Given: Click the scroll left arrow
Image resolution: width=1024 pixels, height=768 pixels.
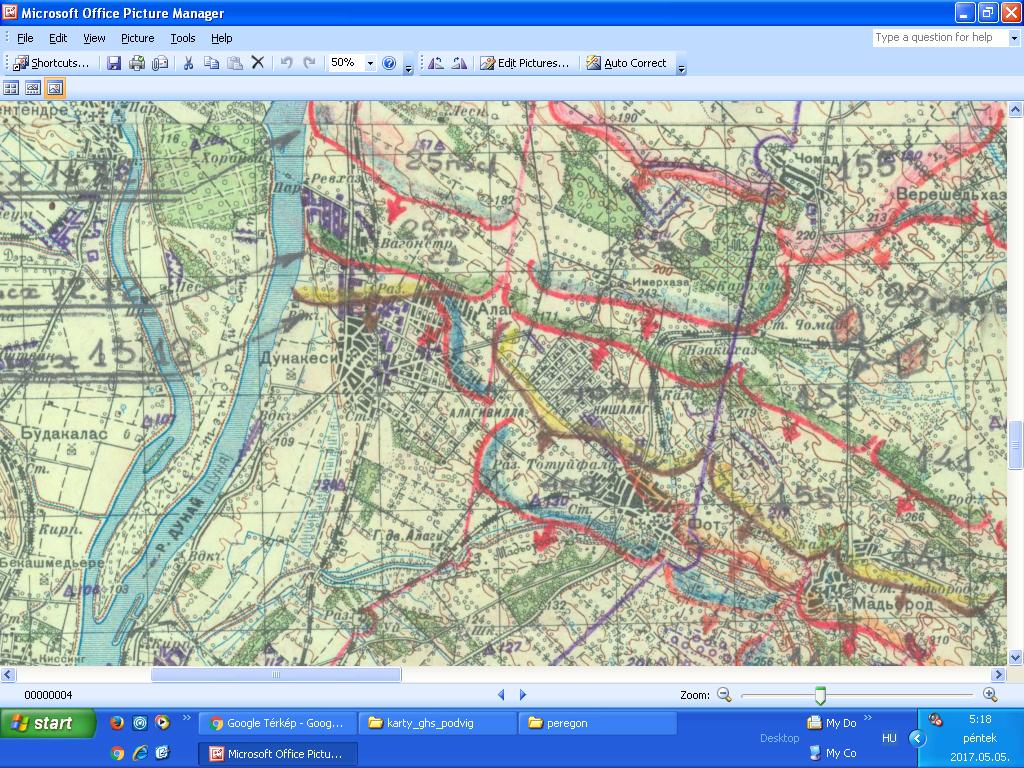Looking at the screenshot, I should tap(7, 675).
